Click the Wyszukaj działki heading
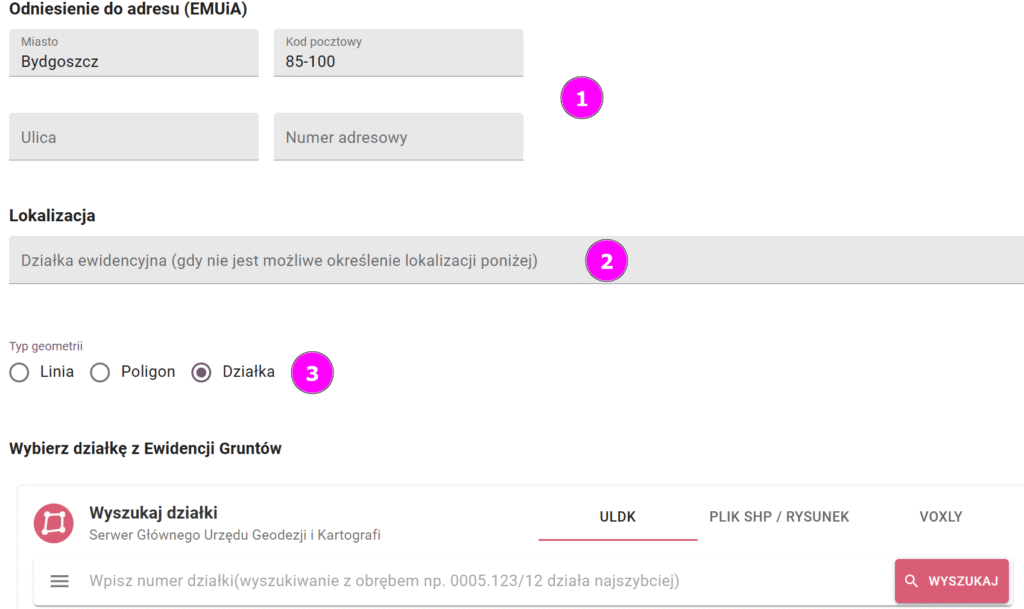 pyautogui.click(x=153, y=512)
